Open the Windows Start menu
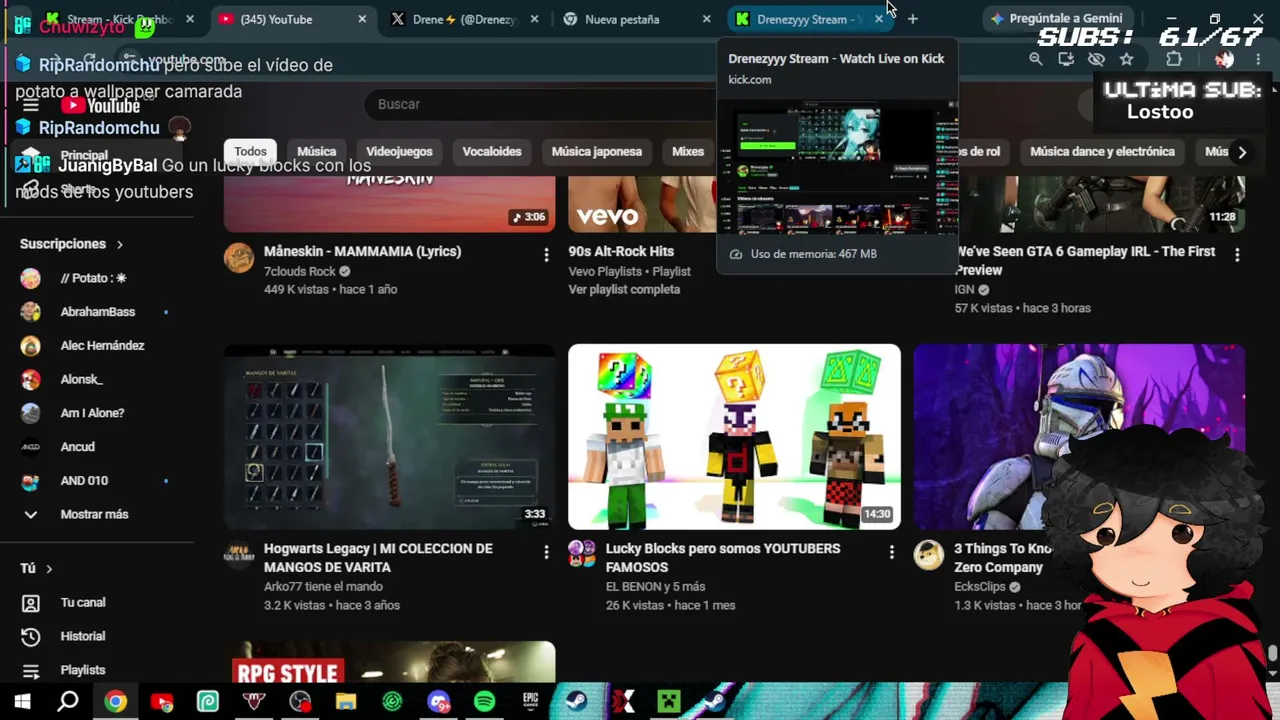Image resolution: width=1280 pixels, height=720 pixels. click(x=22, y=702)
